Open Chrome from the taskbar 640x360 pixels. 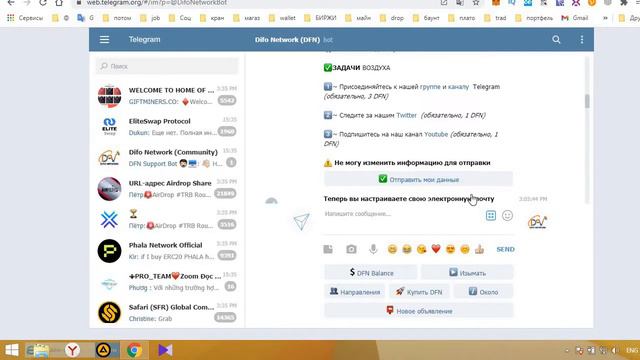(134, 350)
